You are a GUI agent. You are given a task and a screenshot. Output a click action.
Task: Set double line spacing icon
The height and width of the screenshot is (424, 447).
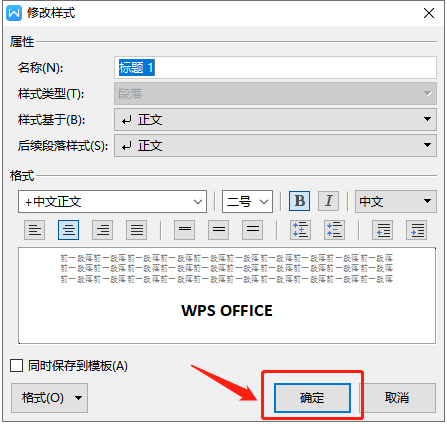tap(252, 230)
